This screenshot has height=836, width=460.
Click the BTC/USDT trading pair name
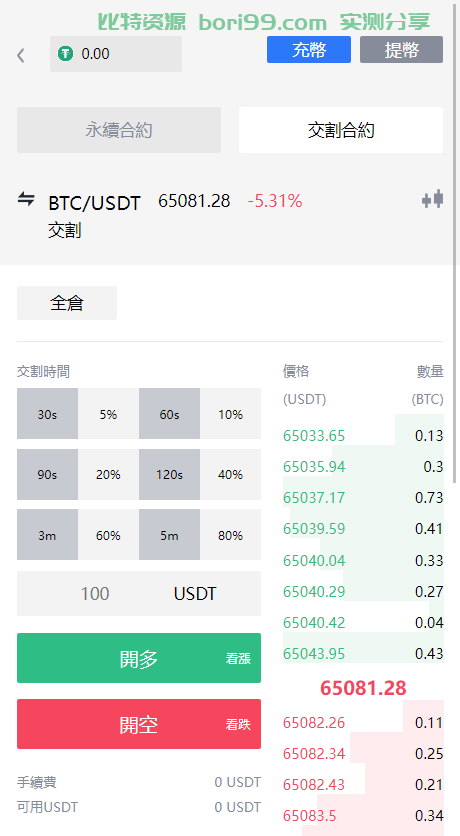coord(94,203)
